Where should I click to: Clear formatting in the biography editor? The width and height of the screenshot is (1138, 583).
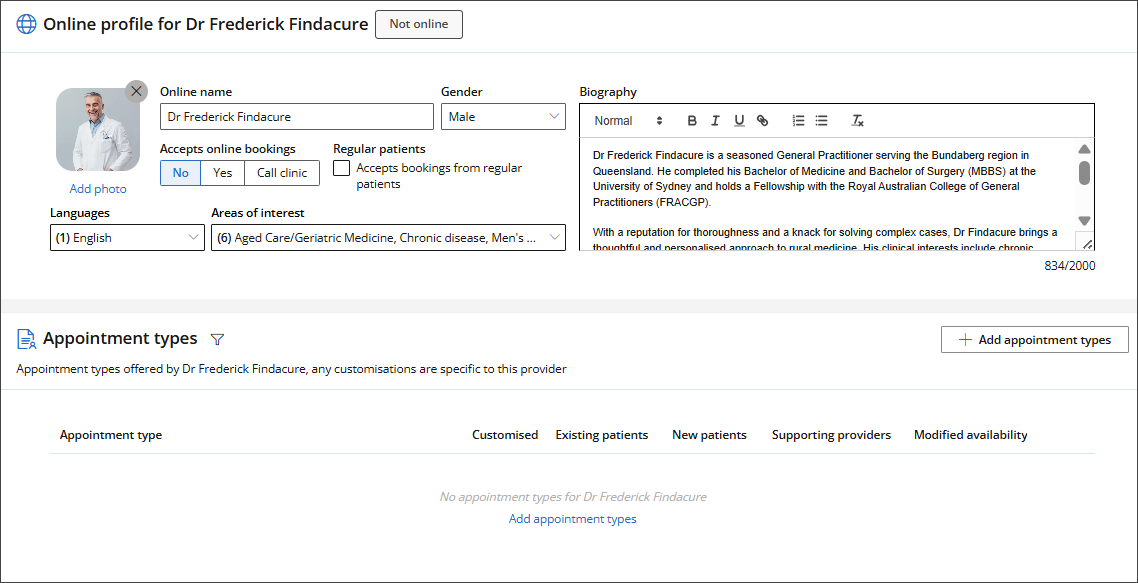(x=857, y=120)
